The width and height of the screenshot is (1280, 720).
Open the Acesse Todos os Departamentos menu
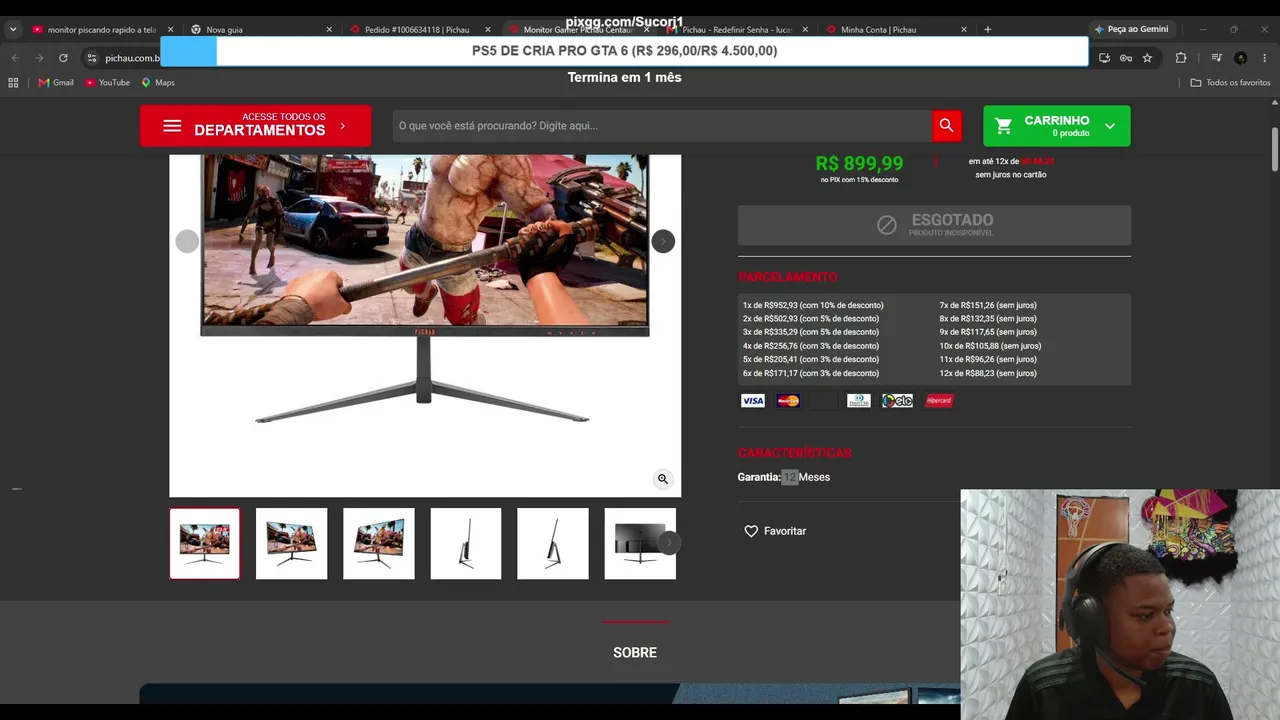point(255,126)
